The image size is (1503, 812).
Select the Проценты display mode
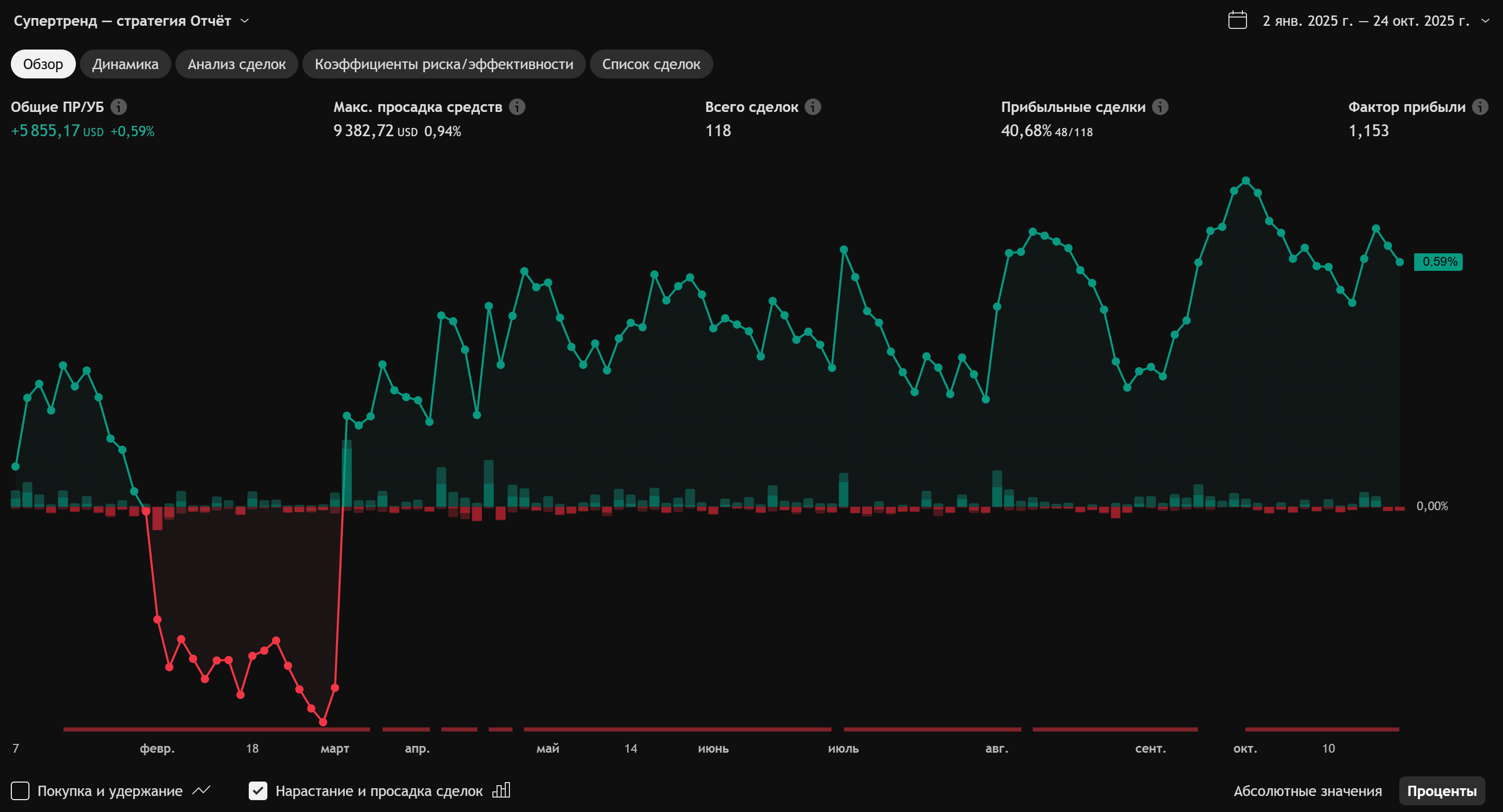[x=1441, y=791]
